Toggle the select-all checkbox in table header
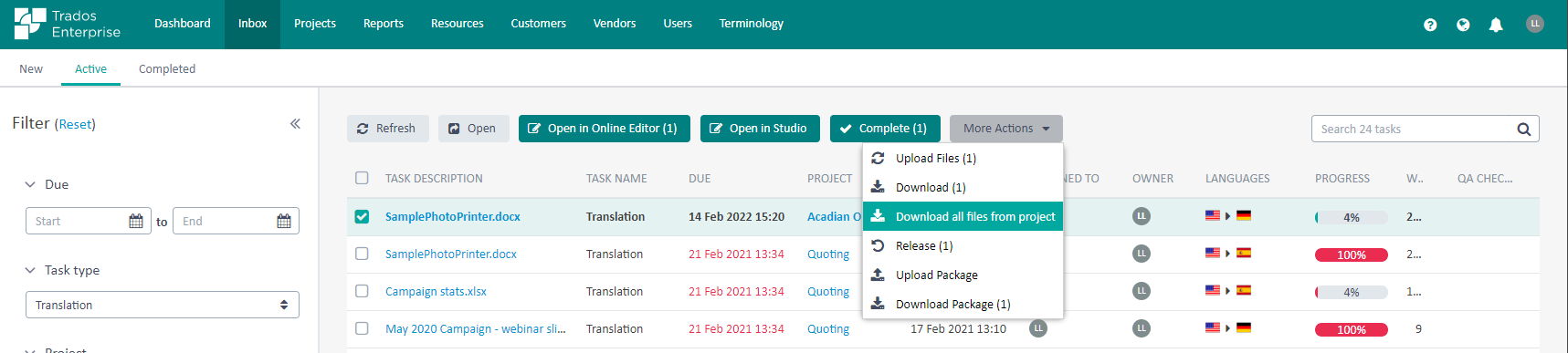Image resolution: width=1568 pixels, height=353 pixels. click(x=362, y=178)
